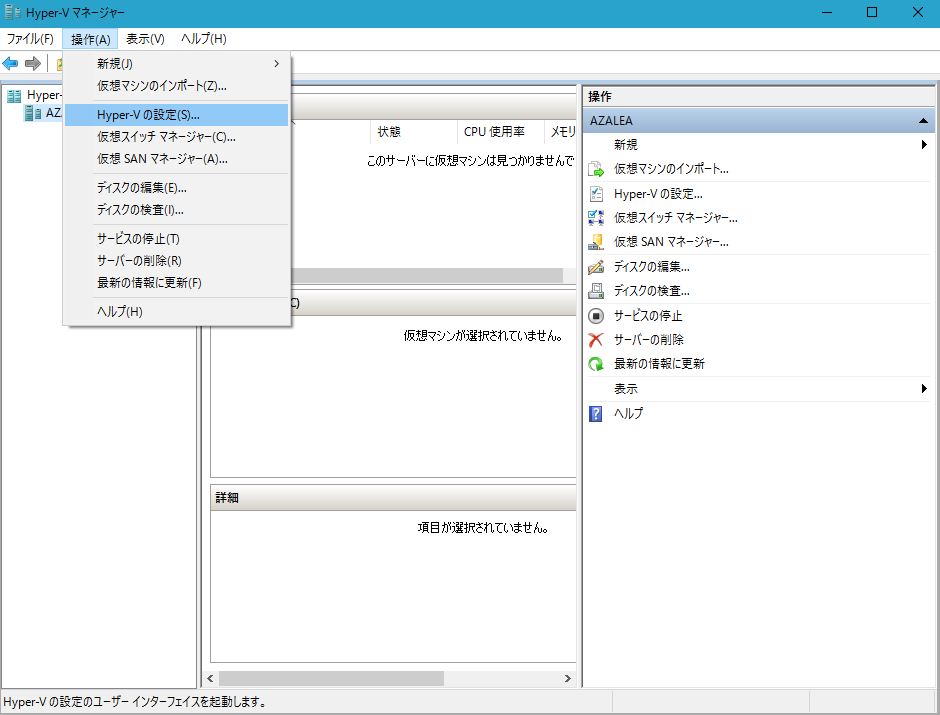
Task: Choose Hyper-V の設定(S)... menu entry
Action: click(176, 114)
